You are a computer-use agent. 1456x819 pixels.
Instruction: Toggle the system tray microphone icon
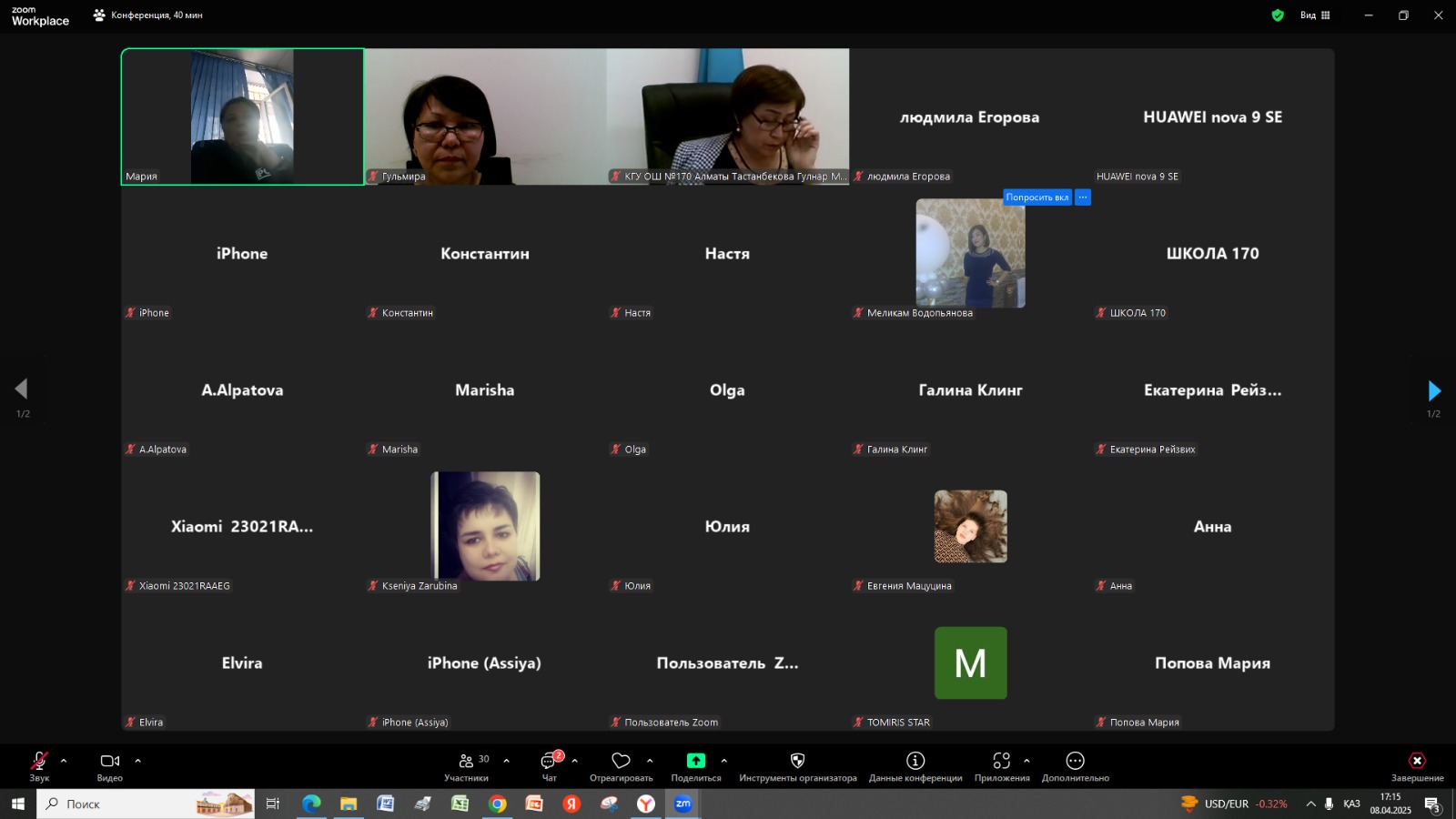[x=1329, y=804]
